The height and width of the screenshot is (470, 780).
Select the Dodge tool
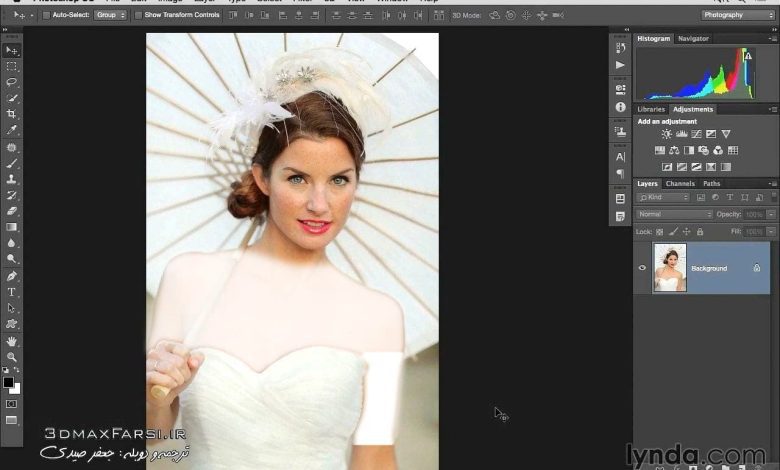11,259
